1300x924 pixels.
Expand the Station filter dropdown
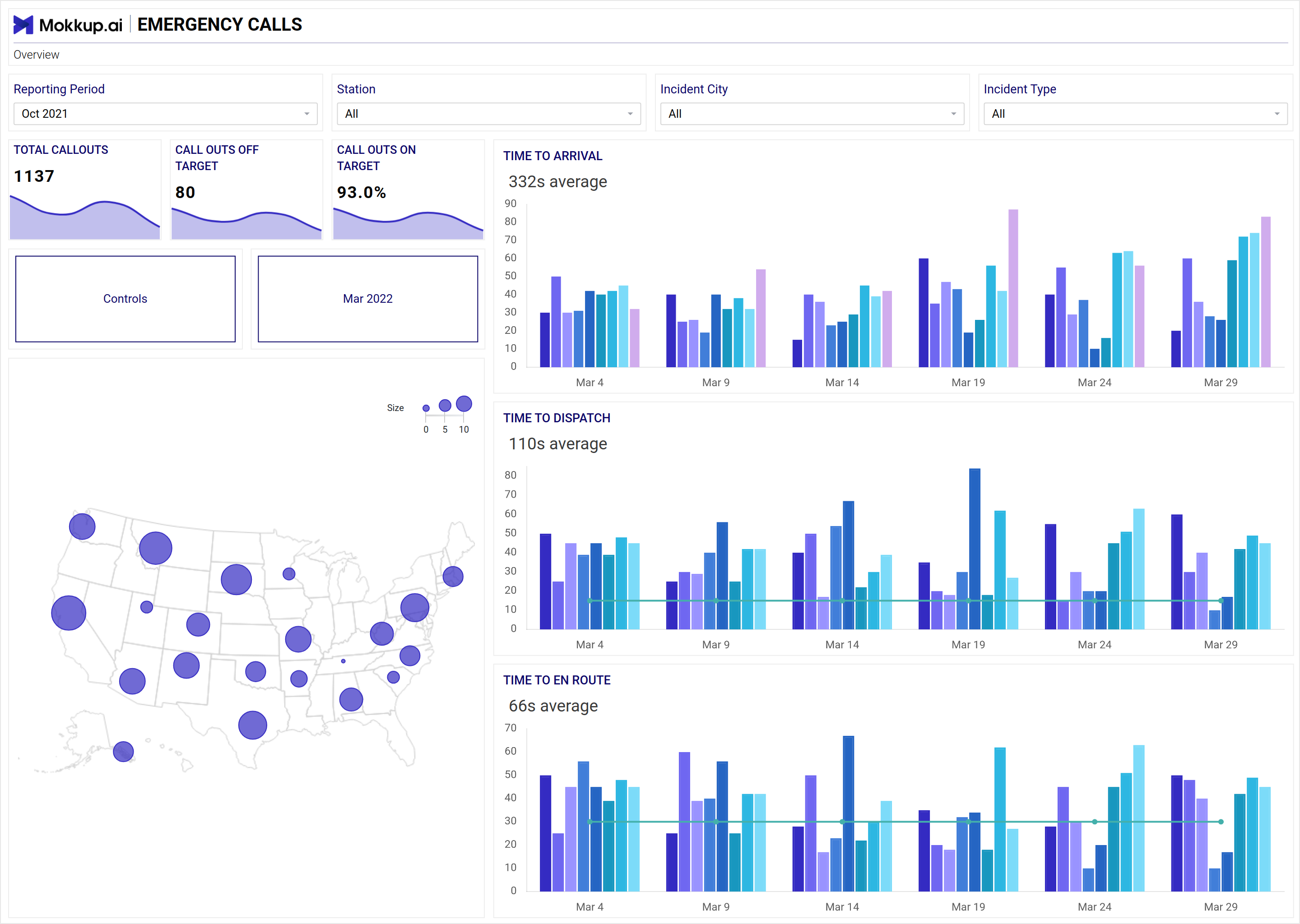[x=488, y=114]
